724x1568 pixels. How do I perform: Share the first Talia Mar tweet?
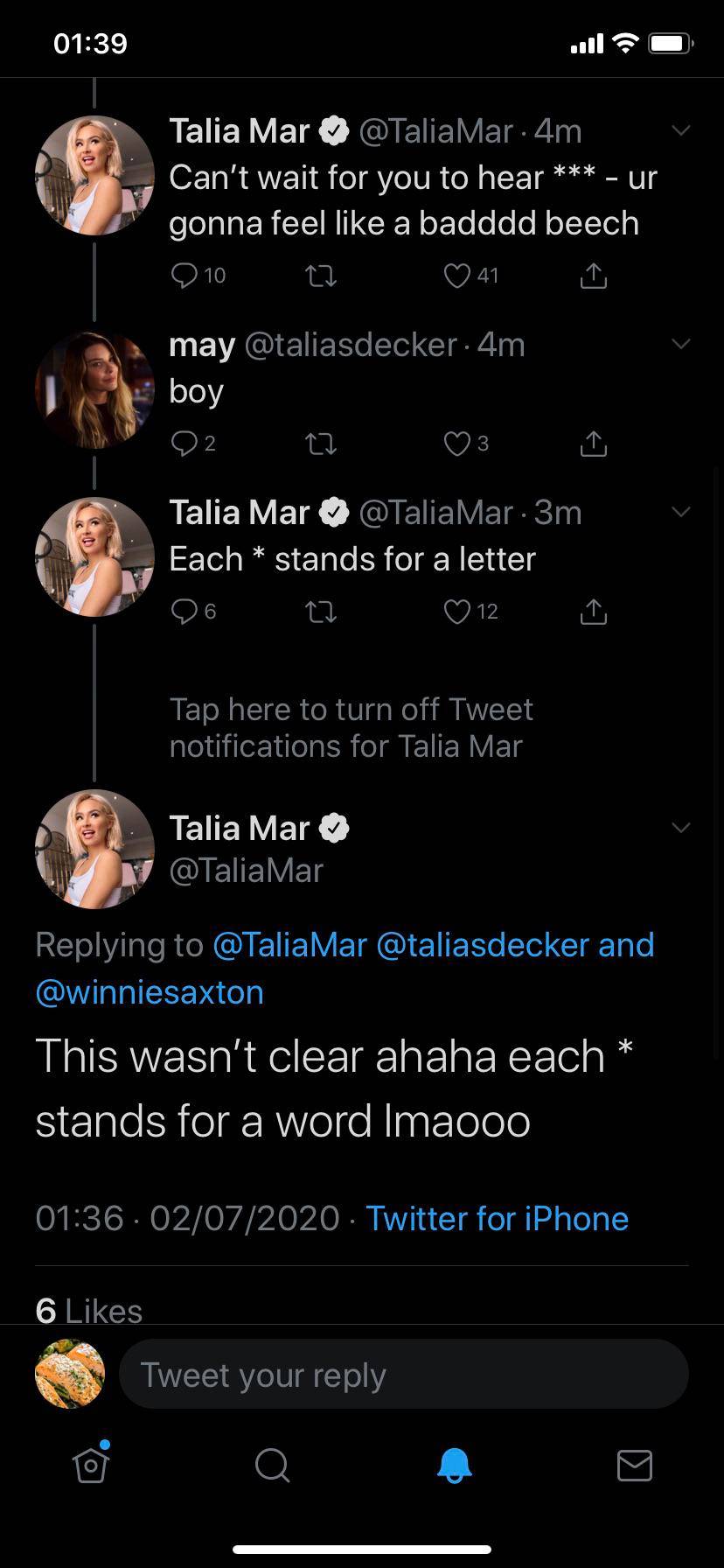click(x=593, y=276)
